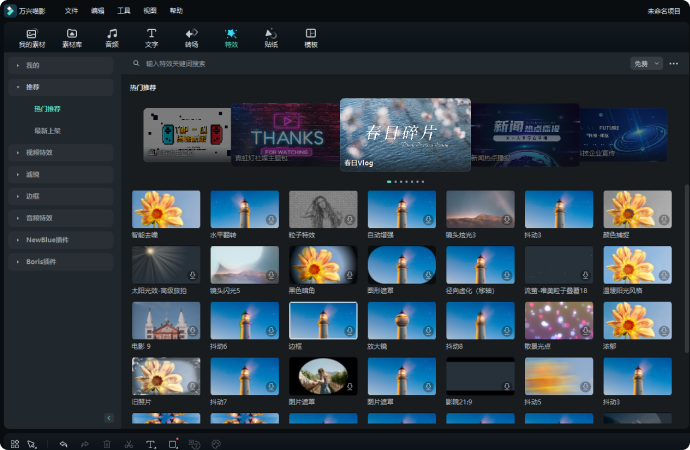
Task: Select 最新上架 in the sidebar
Action: (x=47, y=130)
